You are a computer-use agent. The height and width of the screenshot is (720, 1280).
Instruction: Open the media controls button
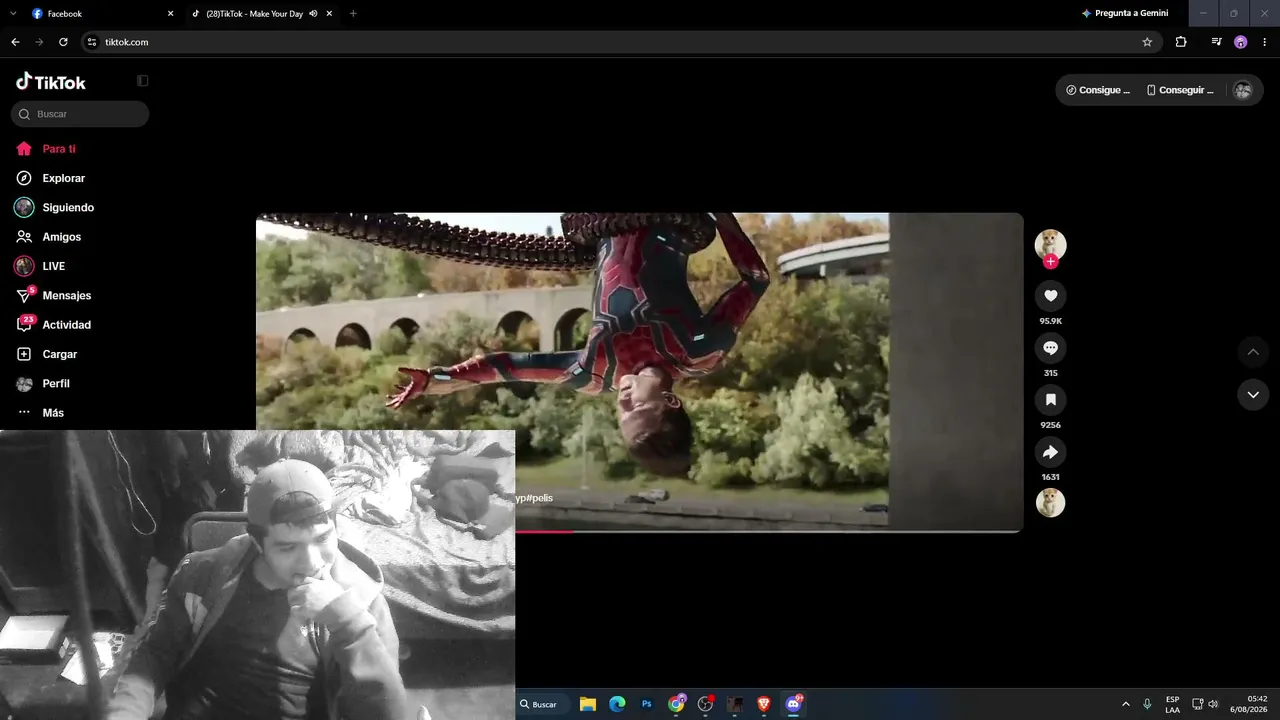coord(1216,42)
